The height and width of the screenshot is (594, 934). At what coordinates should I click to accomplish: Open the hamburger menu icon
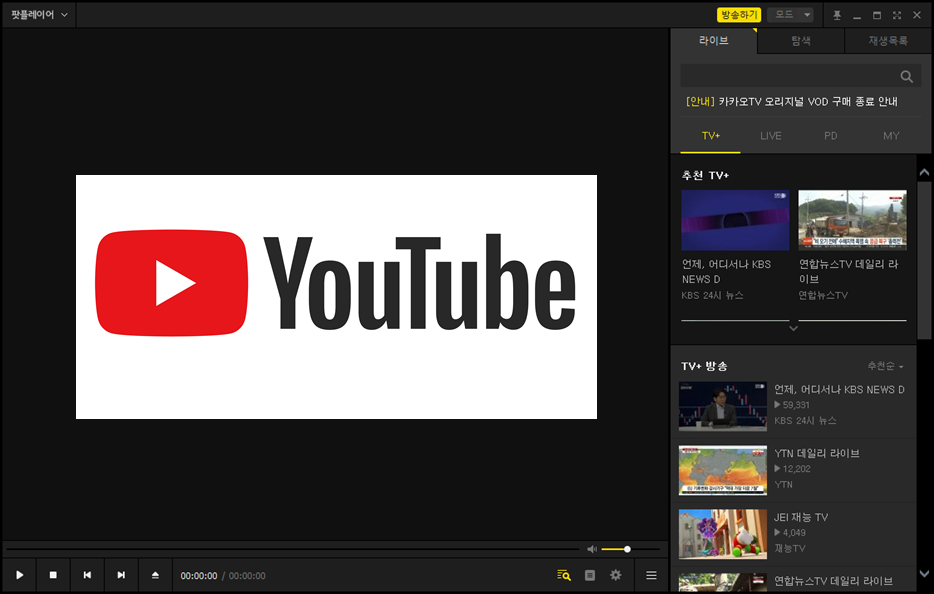pyautogui.click(x=651, y=575)
